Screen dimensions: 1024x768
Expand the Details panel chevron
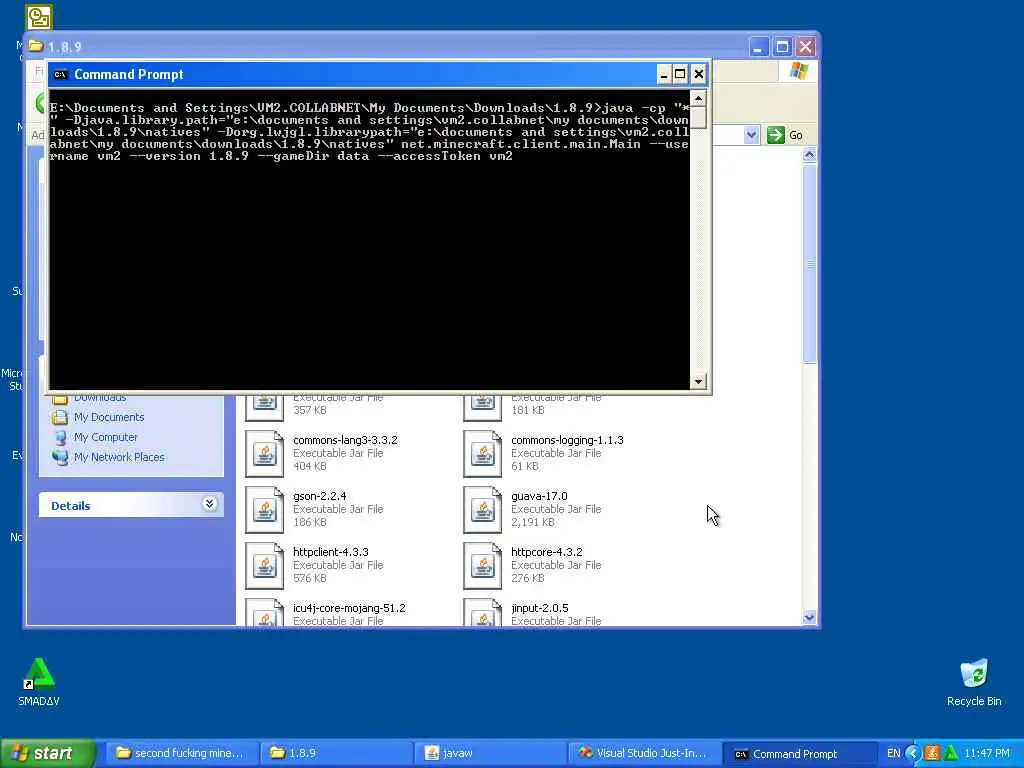[x=209, y=504]
